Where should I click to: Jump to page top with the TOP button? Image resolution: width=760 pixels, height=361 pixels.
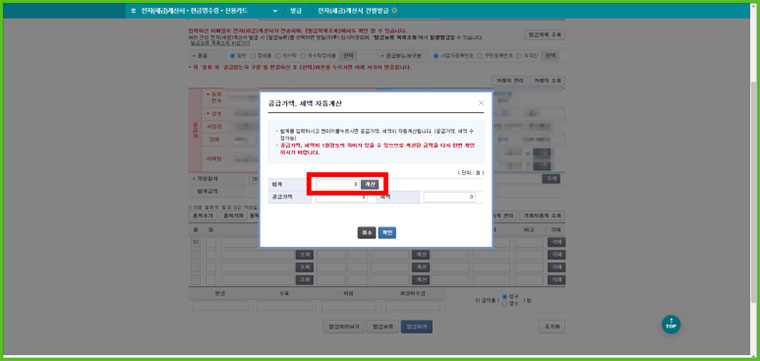point(671,324)
